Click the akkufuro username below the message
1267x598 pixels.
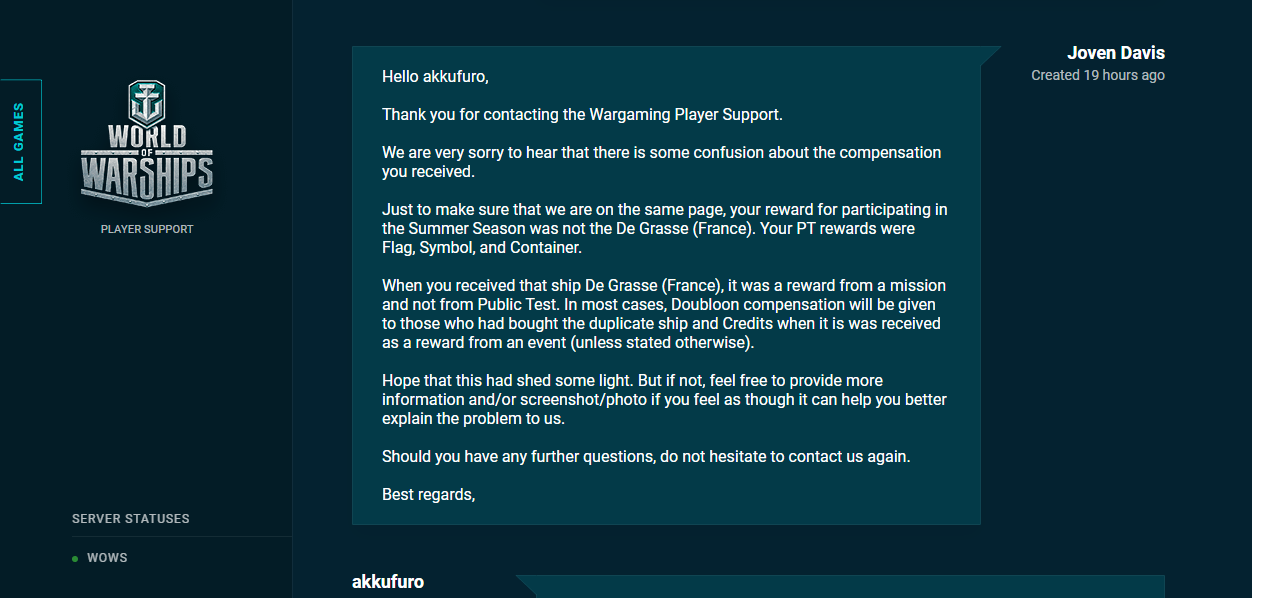(x=388, y=582)
